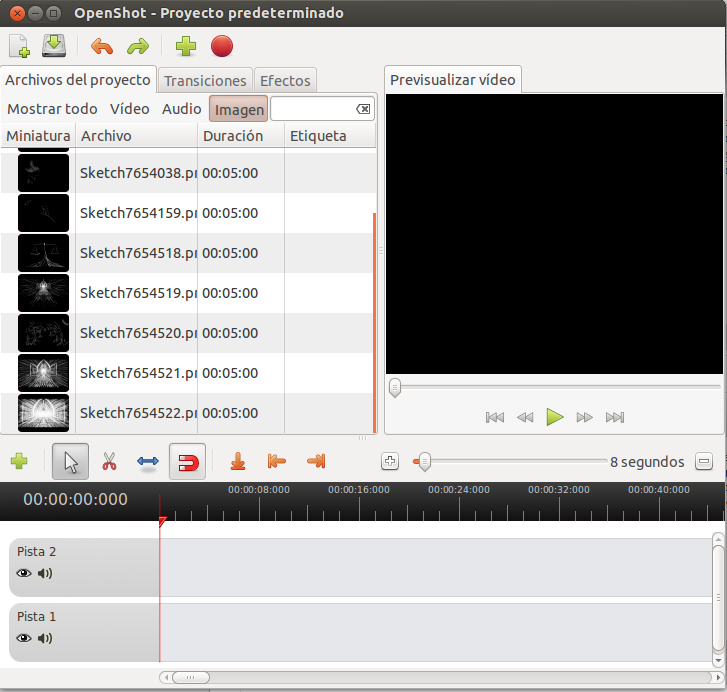
Task: Toggle the Imagen file filter
Action: pos(239,109)
